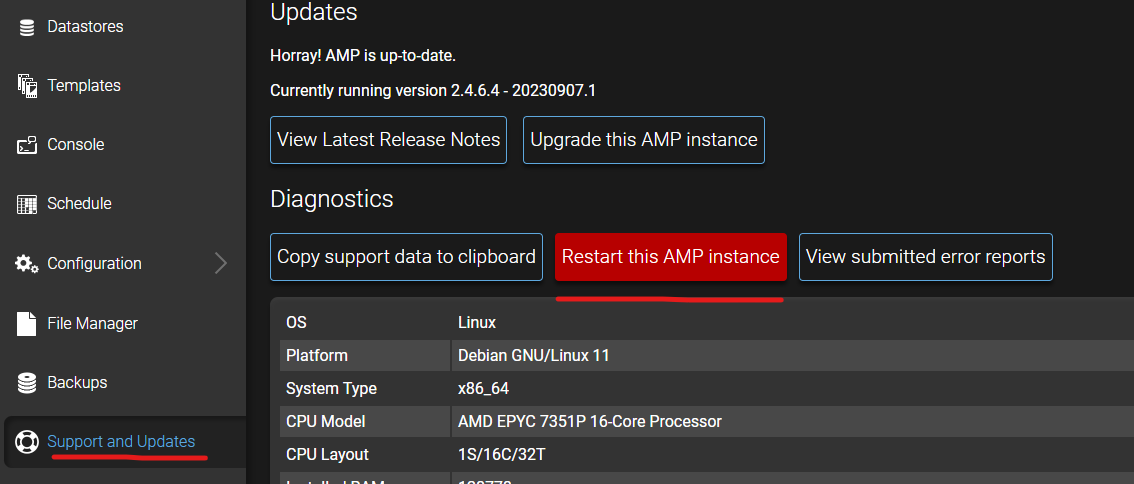
Task: Click the Schedule grid icon
Action: pos(27,204)
